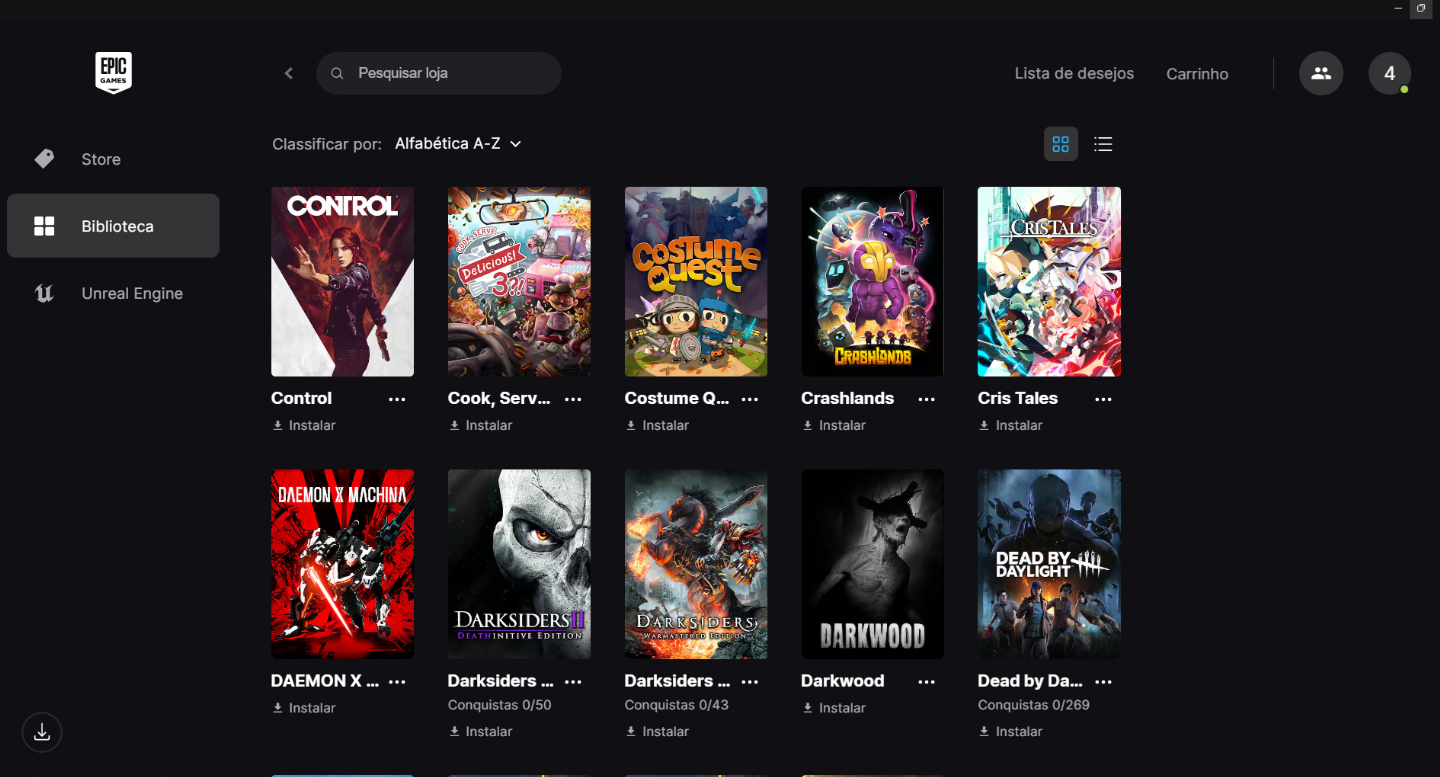Screen dimensions: 1440x777
Task: Click the Cris Tales cover art
Action: 1049,281
